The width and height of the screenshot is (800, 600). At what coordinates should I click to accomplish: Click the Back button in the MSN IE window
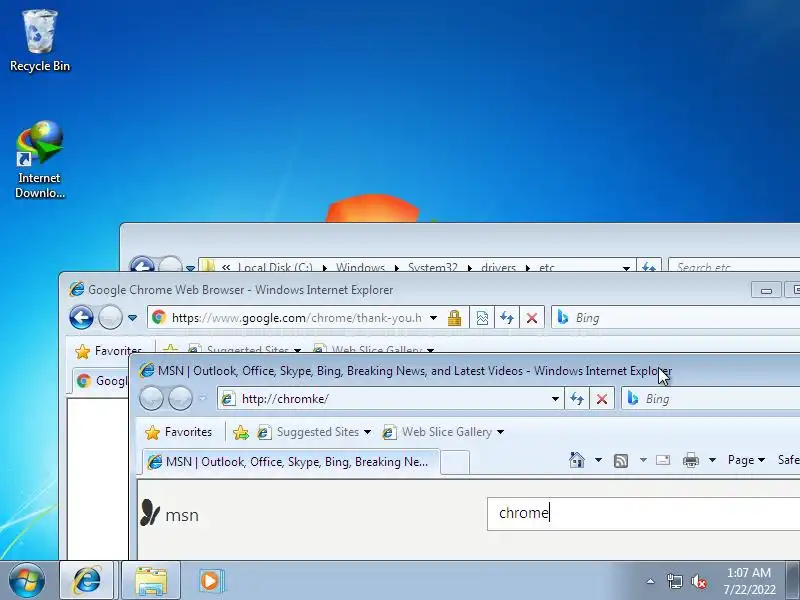click(x=152, y=398)
